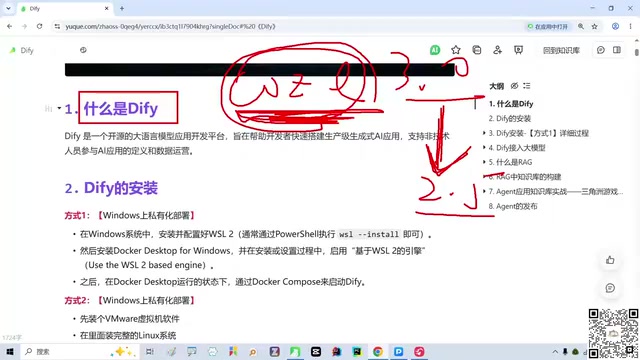Screen dimensions: 640x360
Task: Jump to outline item 2. Dify的安装
Action: coord(510,118)
